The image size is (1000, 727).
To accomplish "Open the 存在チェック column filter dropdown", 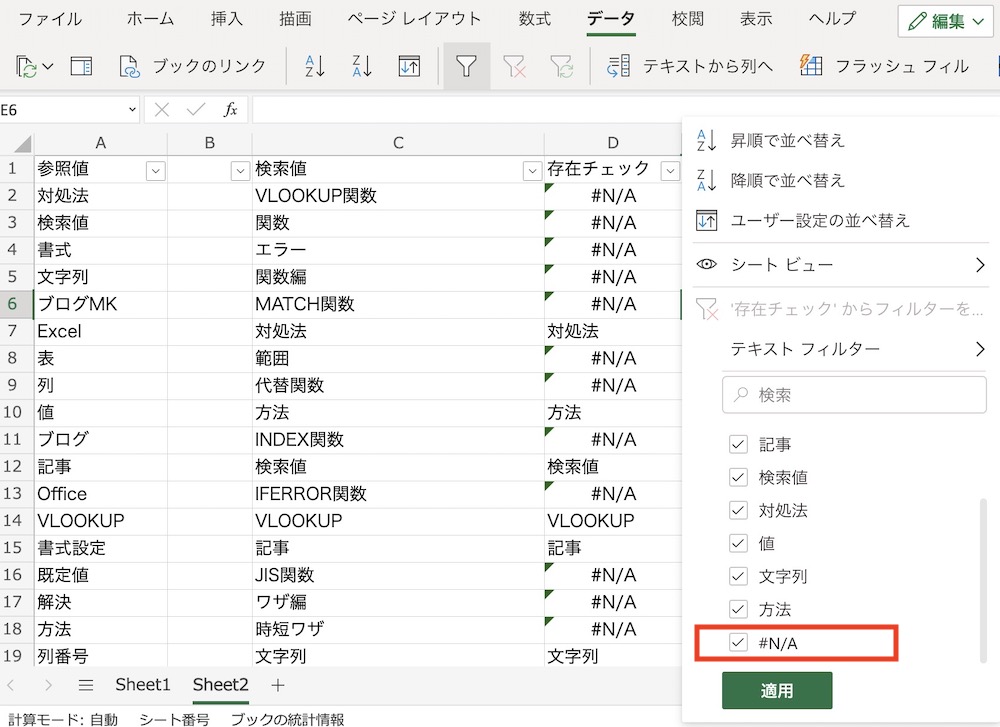I will point(670,171).
